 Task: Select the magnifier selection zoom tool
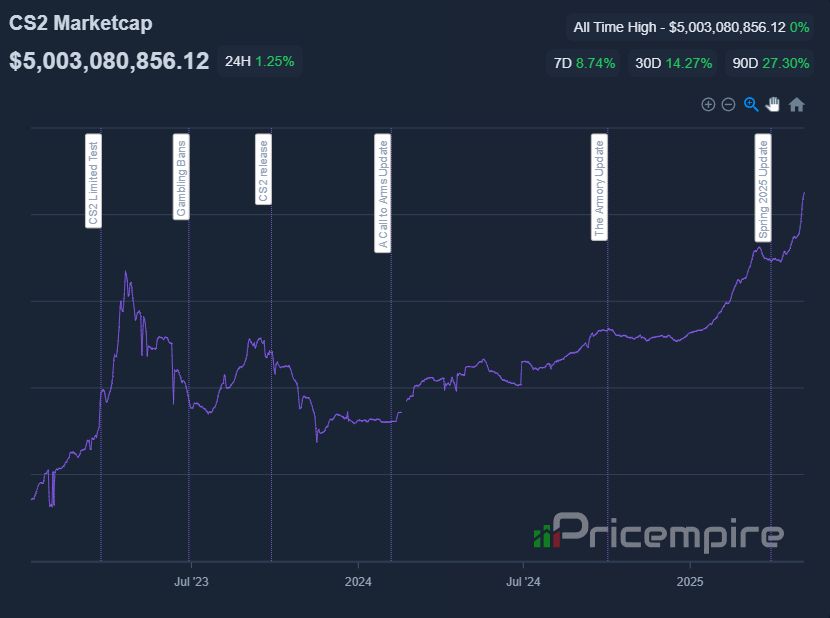pyautogui.click(x=751, y=104)
